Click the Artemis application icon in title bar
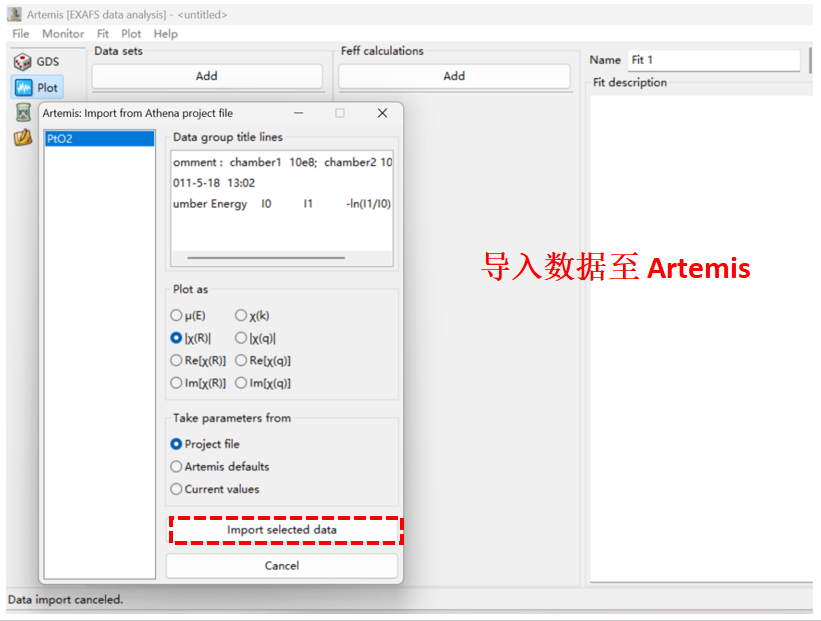 coord(14,14)
